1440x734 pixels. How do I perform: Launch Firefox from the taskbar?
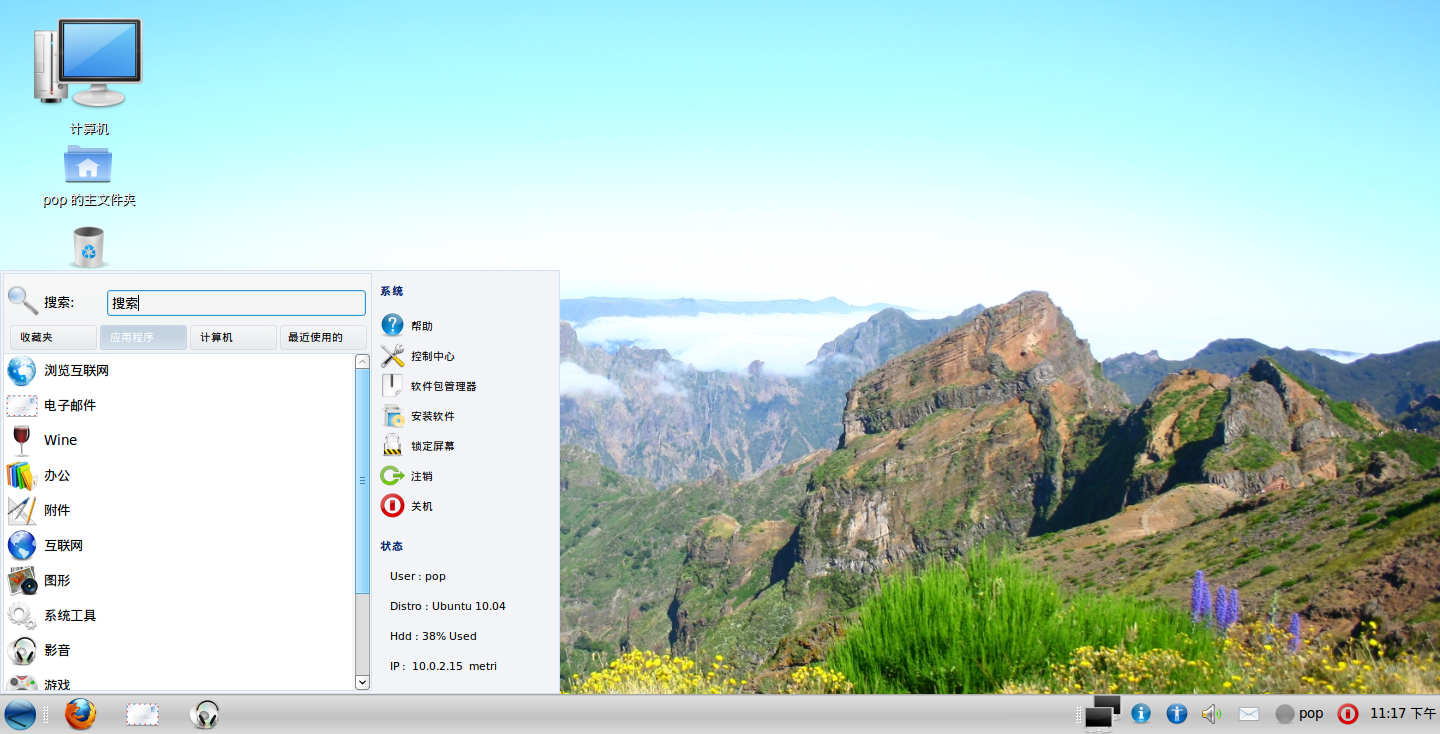pos(81,714)
